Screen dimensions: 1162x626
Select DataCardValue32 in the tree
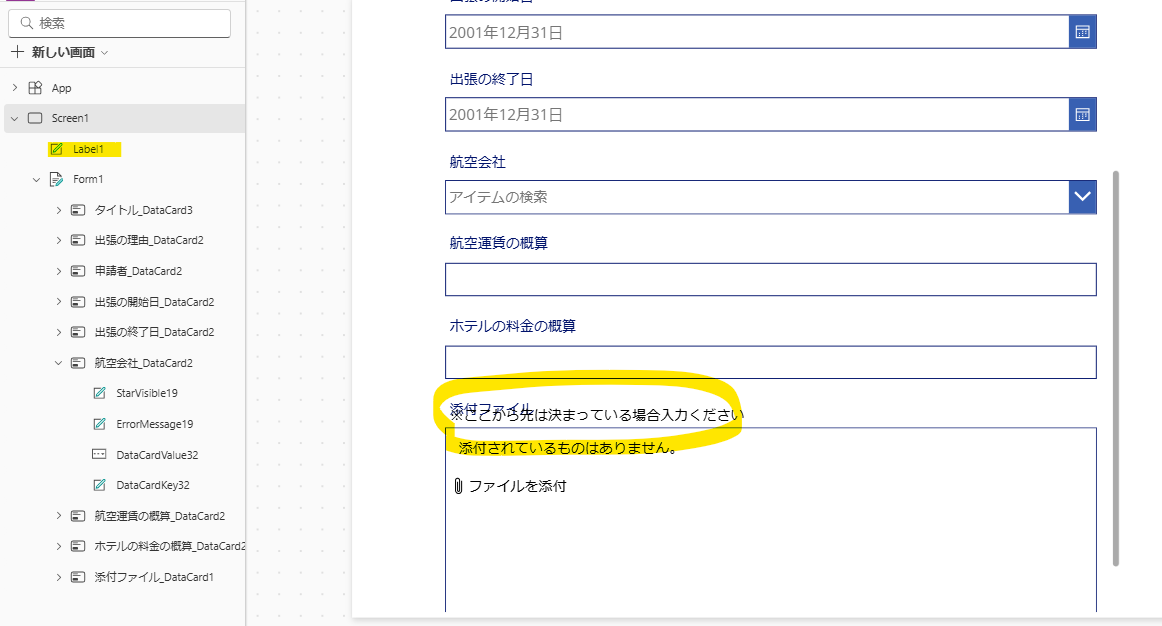point(157,455)
